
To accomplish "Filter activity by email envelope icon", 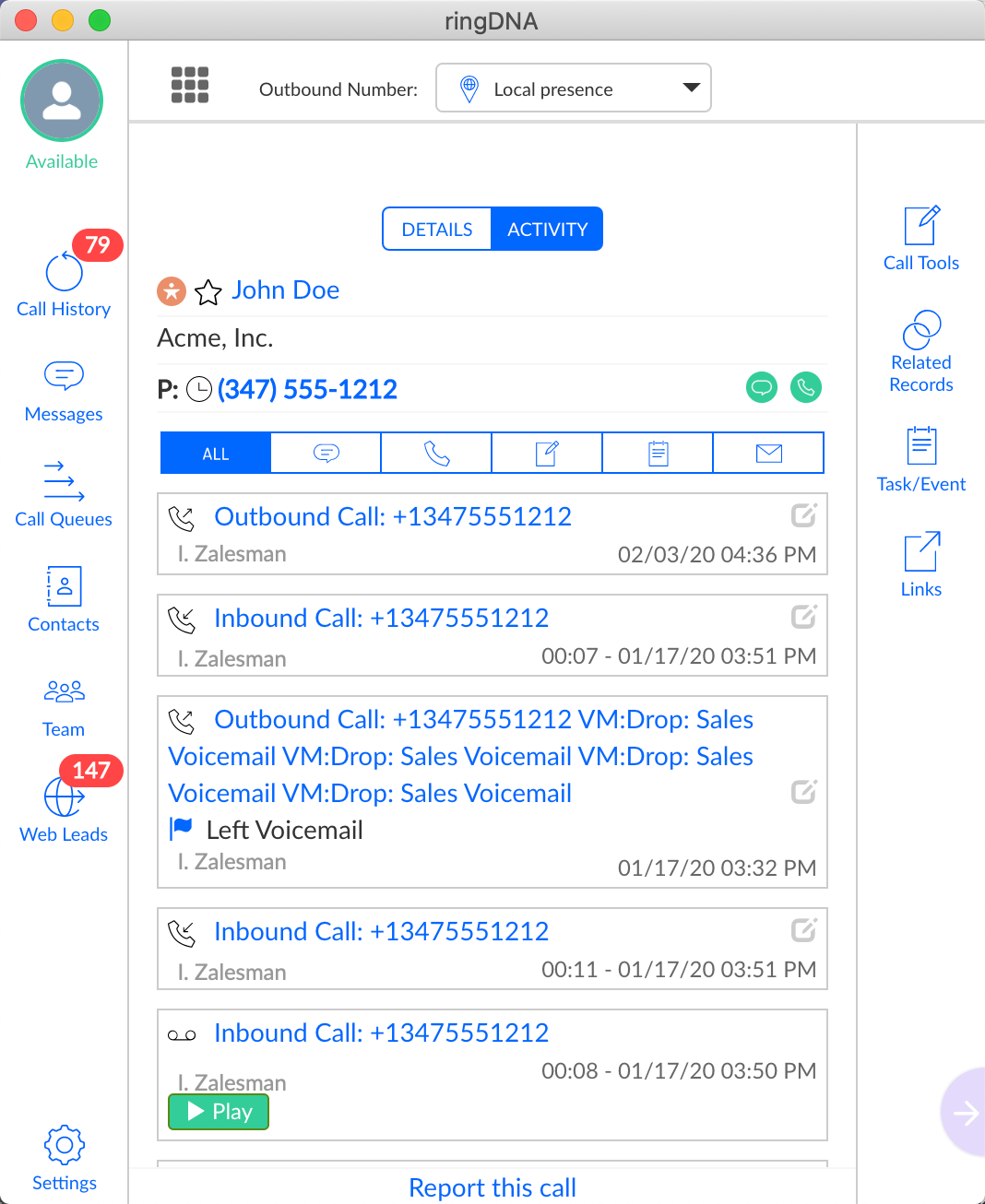I will coord(769,453).
